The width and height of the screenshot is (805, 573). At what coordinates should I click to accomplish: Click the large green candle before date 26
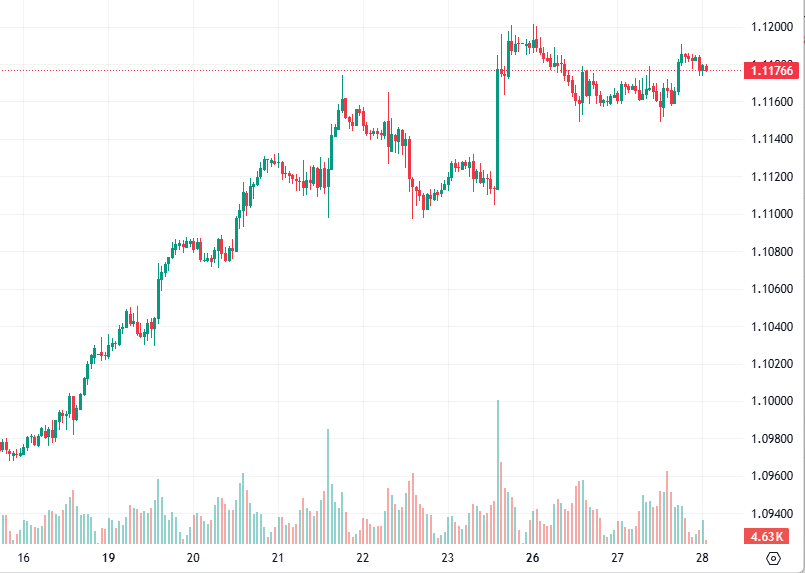pos(497,128)
